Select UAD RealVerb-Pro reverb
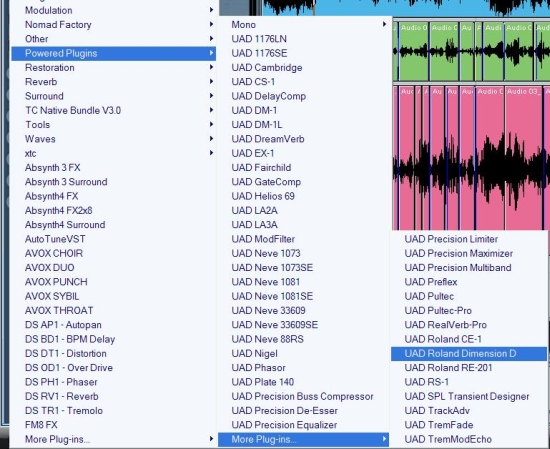The width and height of the screenshot is (550, 449). [x=469, y=325]
